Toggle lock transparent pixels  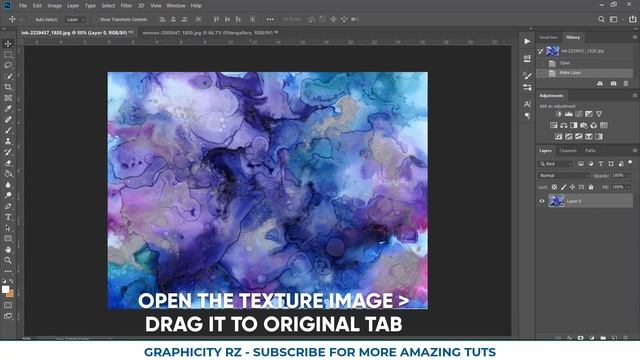tap(554, 187)
